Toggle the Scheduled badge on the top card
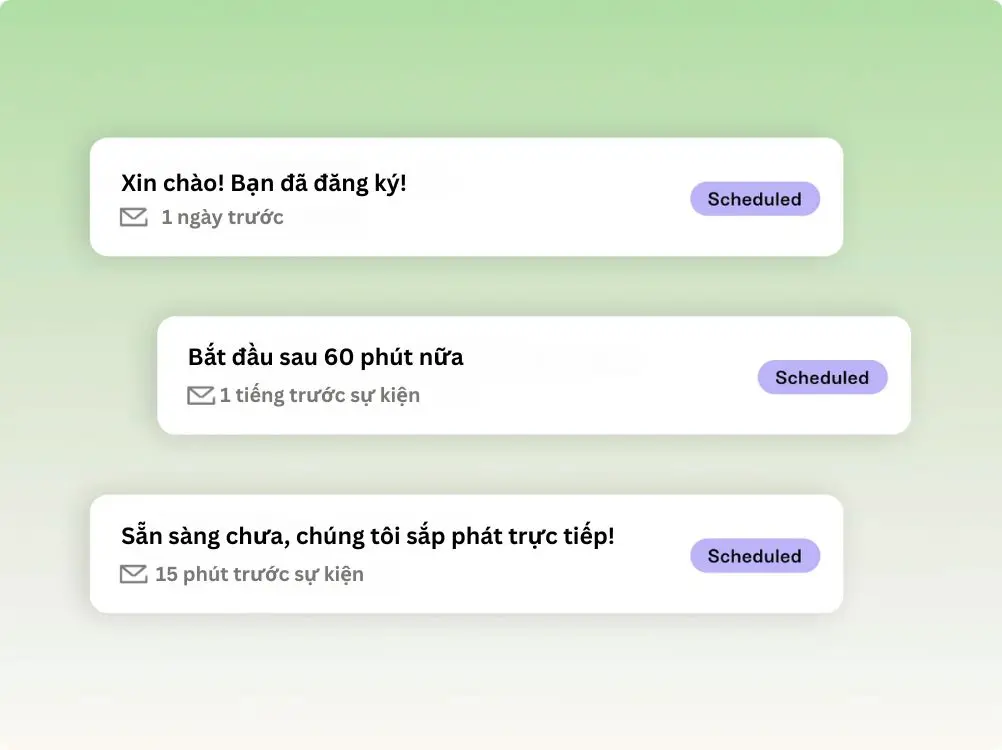The image size is (1002, 750). click(x=755, y=198)
